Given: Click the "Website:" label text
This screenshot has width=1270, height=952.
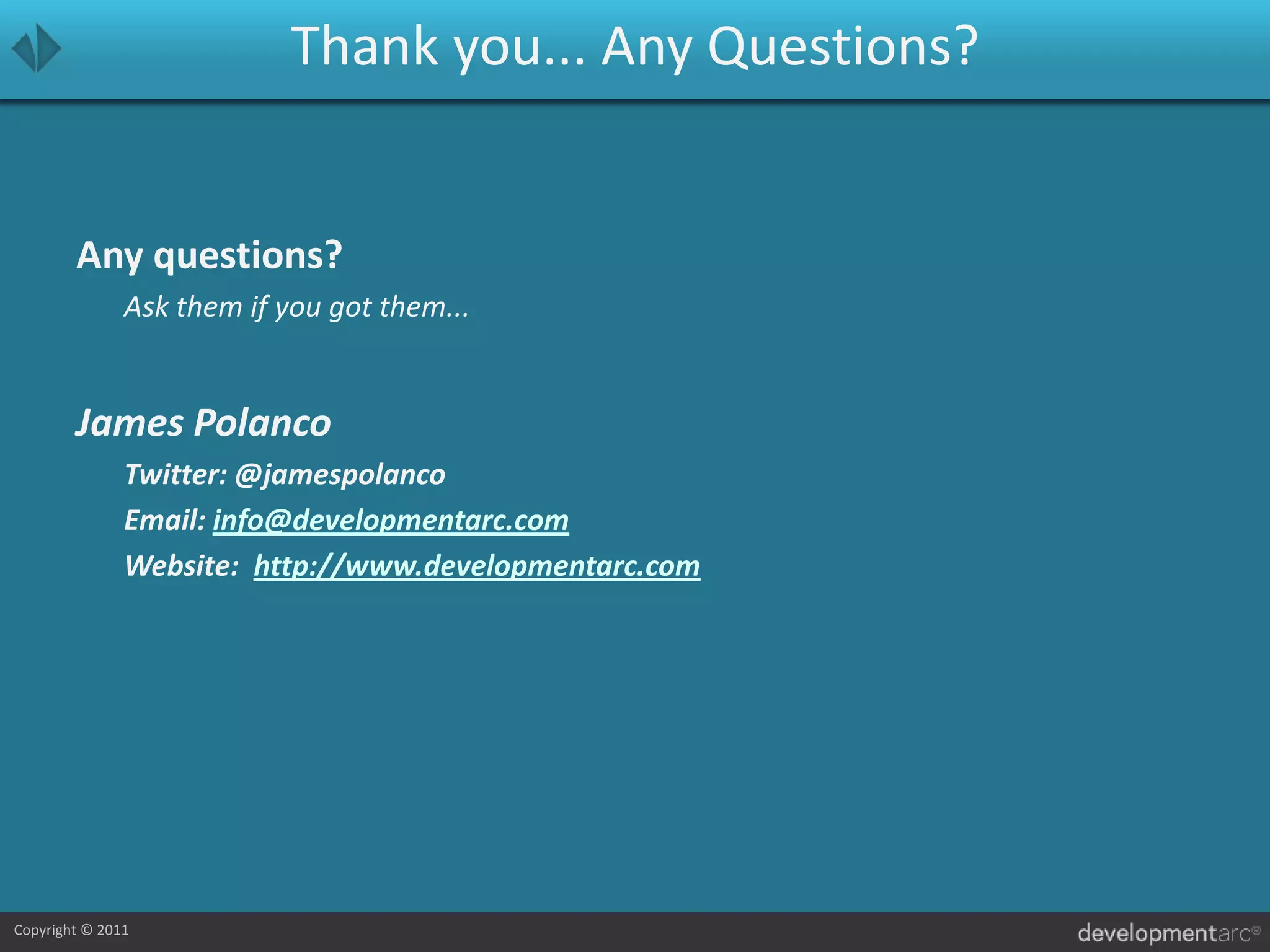Looking at the screenshot, I should [x=181, y=566].
